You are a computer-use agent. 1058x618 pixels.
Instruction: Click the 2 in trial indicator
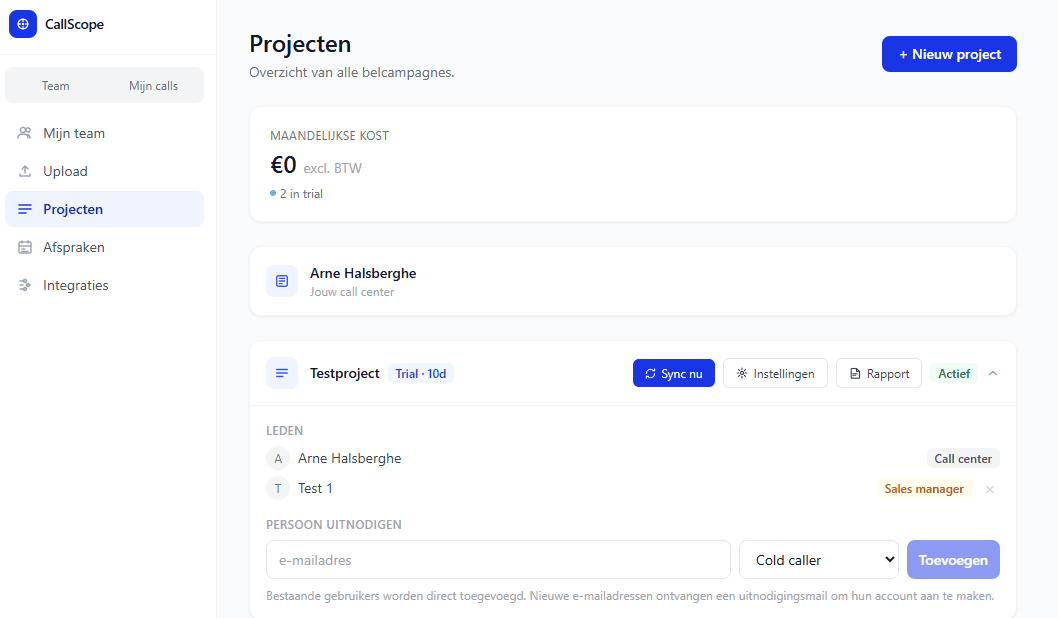click(297, 194)
